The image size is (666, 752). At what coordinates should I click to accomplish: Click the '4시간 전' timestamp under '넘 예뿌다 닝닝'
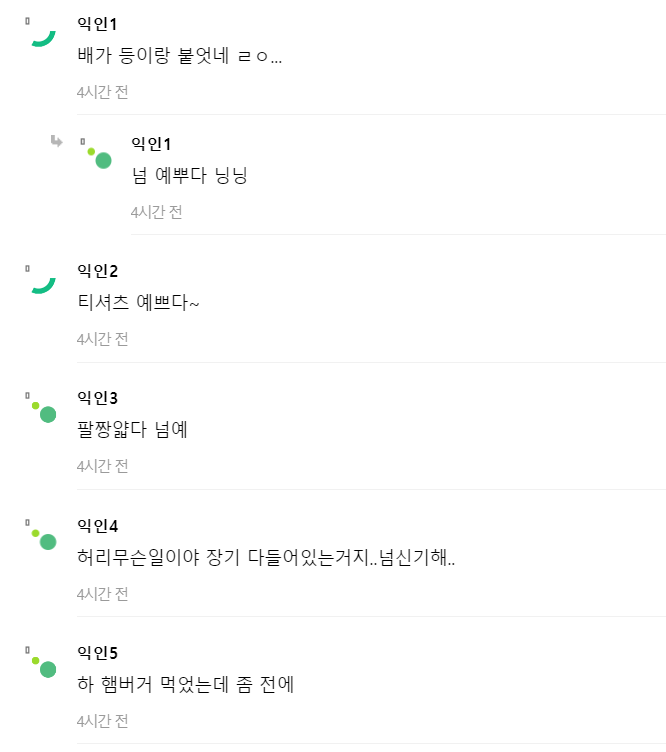[157, 212]
